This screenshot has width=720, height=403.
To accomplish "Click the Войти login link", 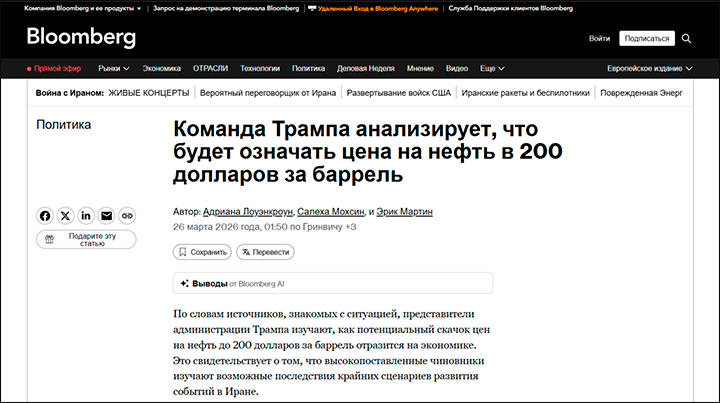I will click(599, 38).
